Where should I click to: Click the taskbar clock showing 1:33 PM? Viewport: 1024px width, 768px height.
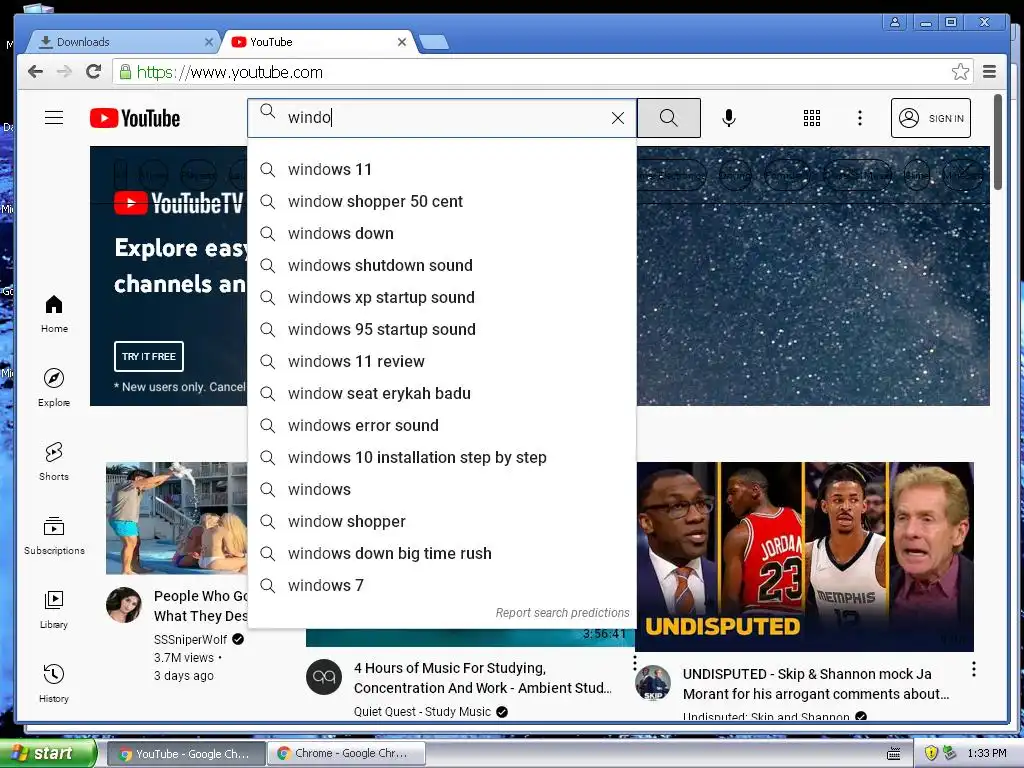[x=987, y=754]
